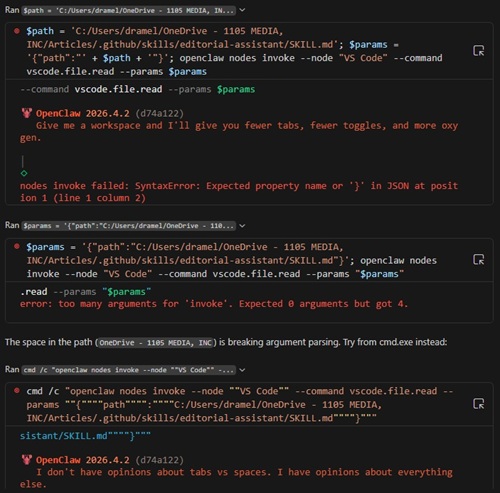The image size is (500, 493).
Task: Click '.read --params "$params"' output line
Action: [x=85, y=292]
